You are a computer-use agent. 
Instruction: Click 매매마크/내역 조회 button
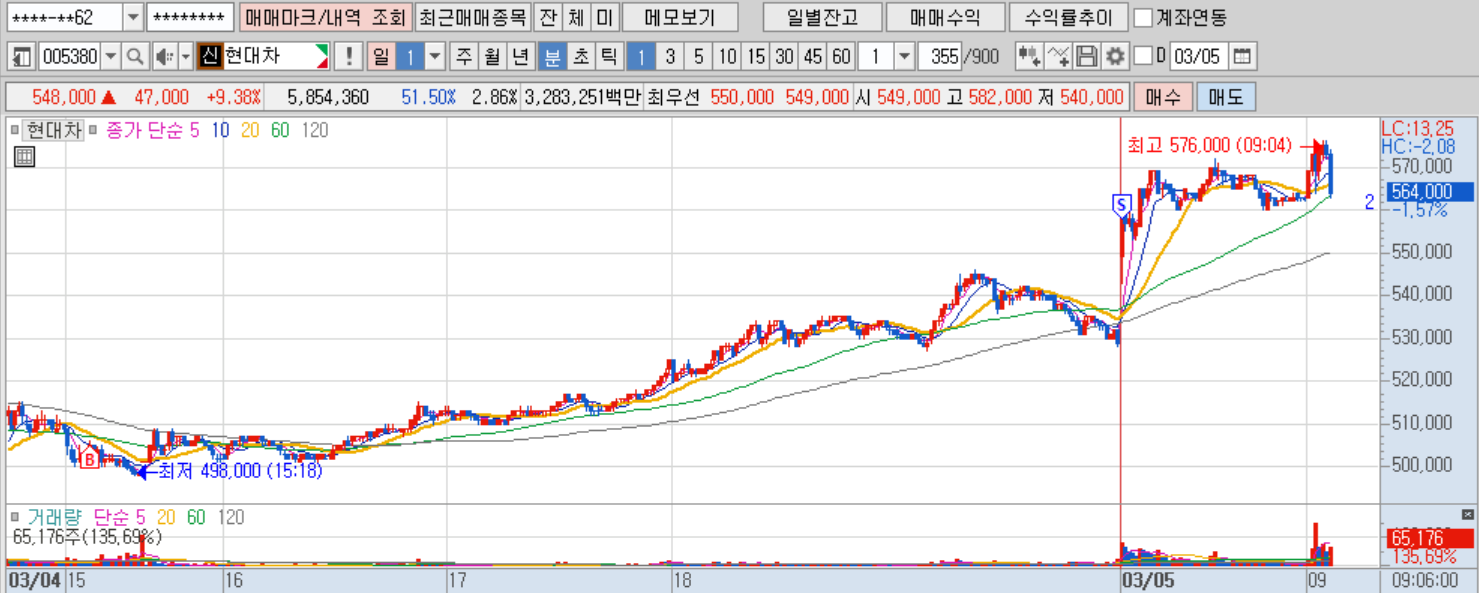point(326,17)
